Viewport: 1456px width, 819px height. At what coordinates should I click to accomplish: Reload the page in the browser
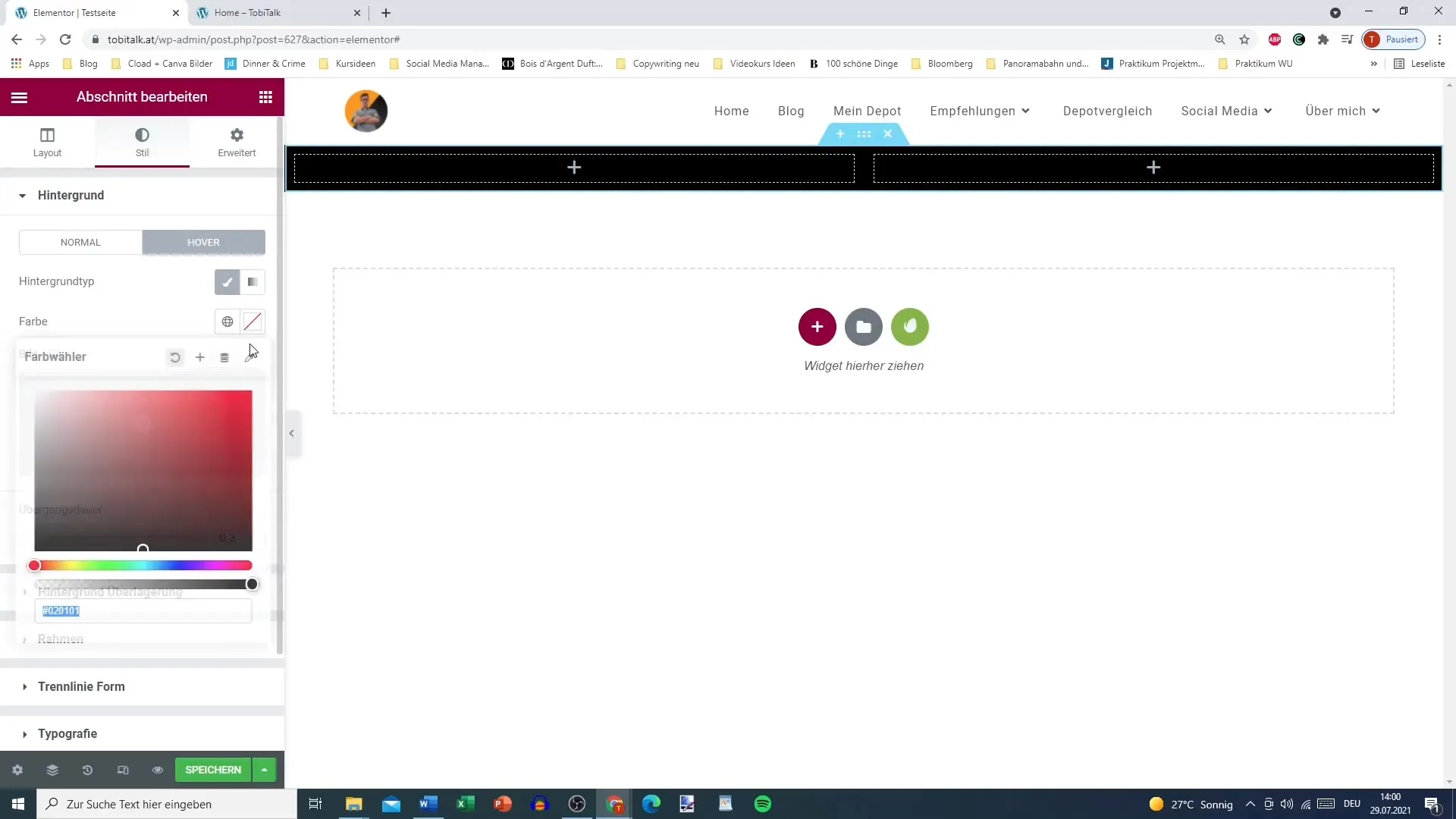click(65, 39)
